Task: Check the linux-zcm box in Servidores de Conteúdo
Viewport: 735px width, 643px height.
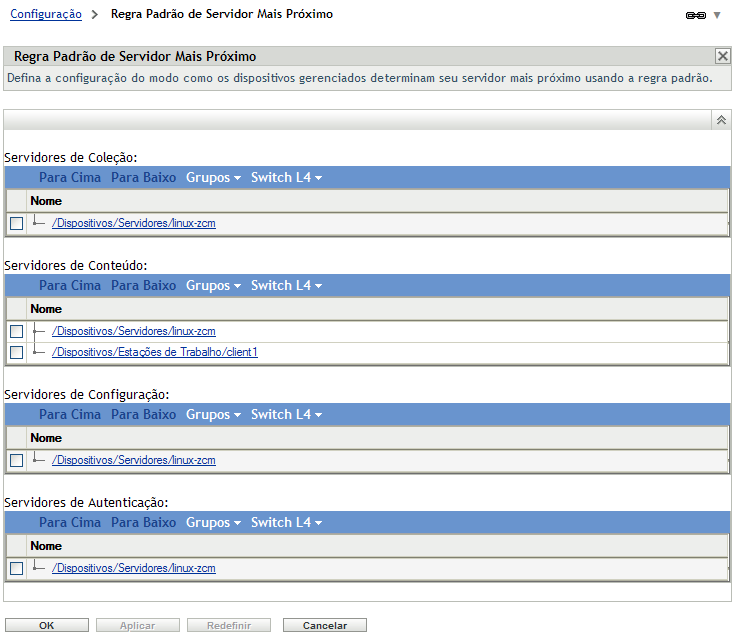Action: [16, 331]
